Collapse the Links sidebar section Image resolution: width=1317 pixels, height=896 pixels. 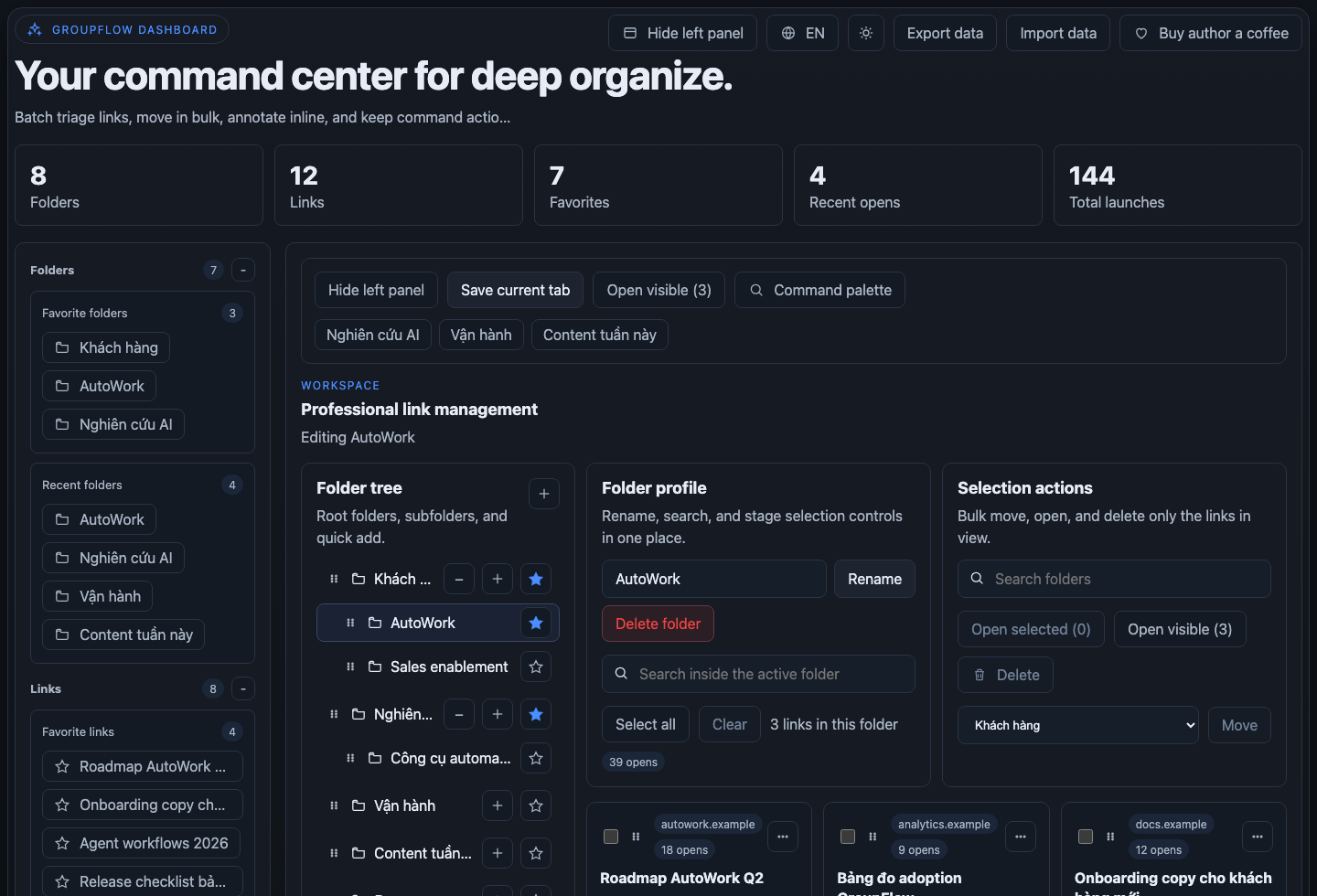[x=243, y=688]
